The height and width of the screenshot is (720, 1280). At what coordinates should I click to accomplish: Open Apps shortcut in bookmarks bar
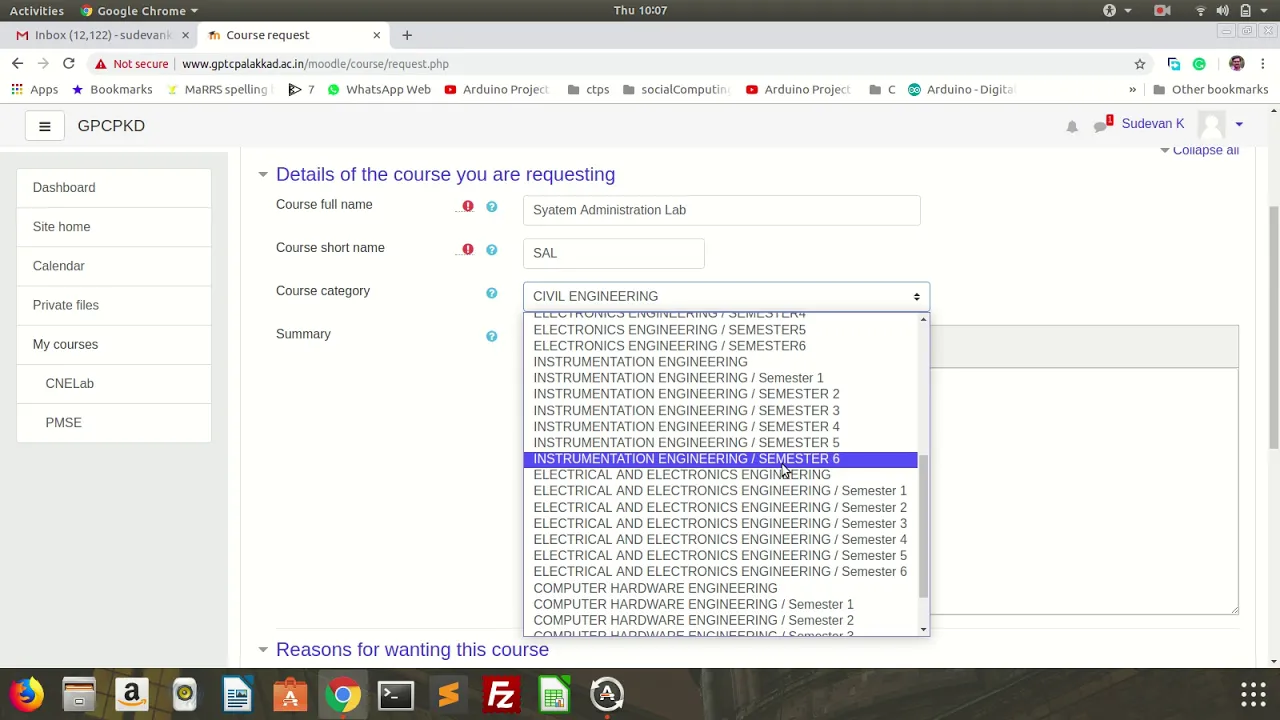[35, 89]
